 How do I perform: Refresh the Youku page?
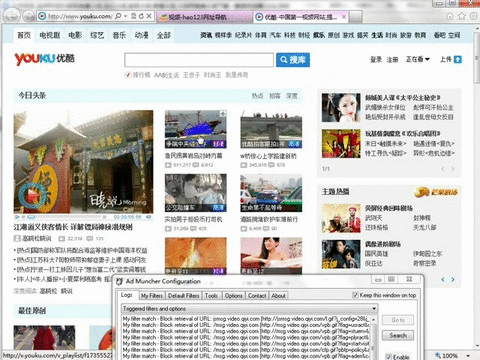point(141,16)
